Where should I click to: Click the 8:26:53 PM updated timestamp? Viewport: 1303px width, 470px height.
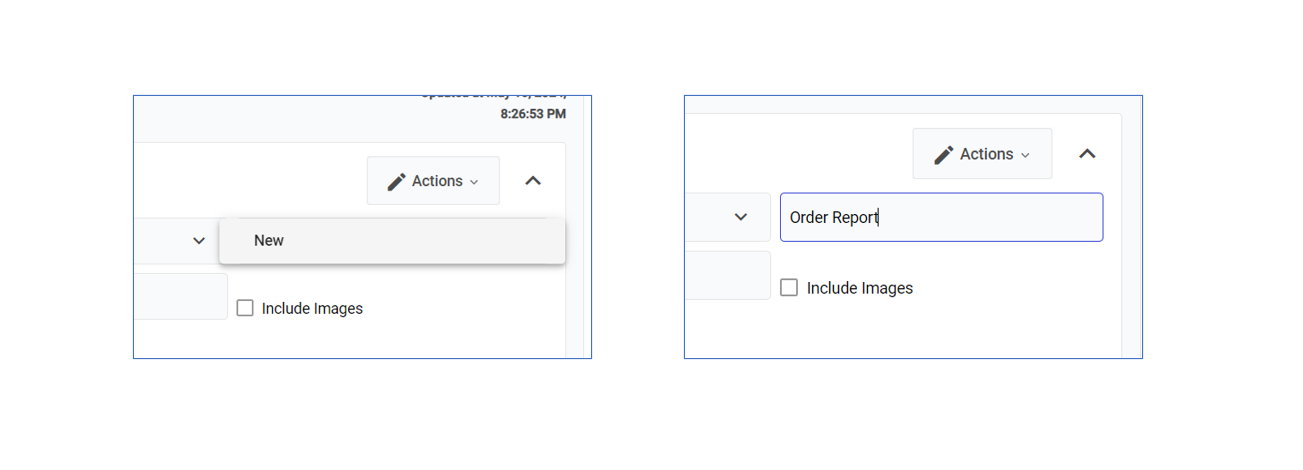(533, 114)
